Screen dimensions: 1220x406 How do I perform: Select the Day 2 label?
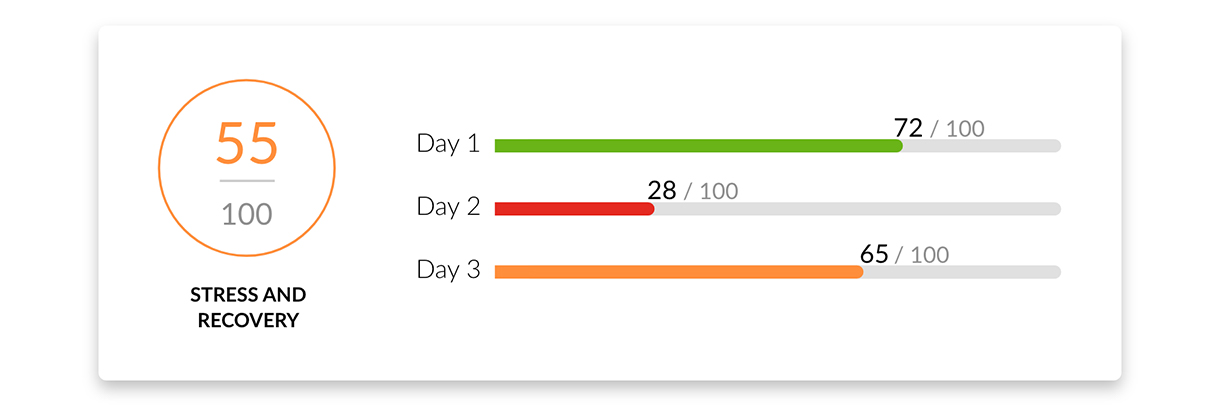(448, 206)
